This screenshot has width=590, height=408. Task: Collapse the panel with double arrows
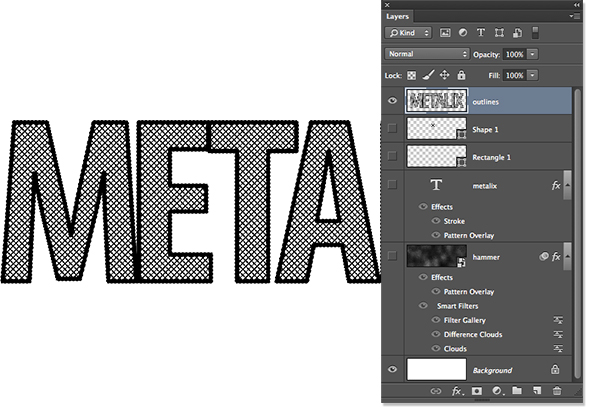(577, 5)
